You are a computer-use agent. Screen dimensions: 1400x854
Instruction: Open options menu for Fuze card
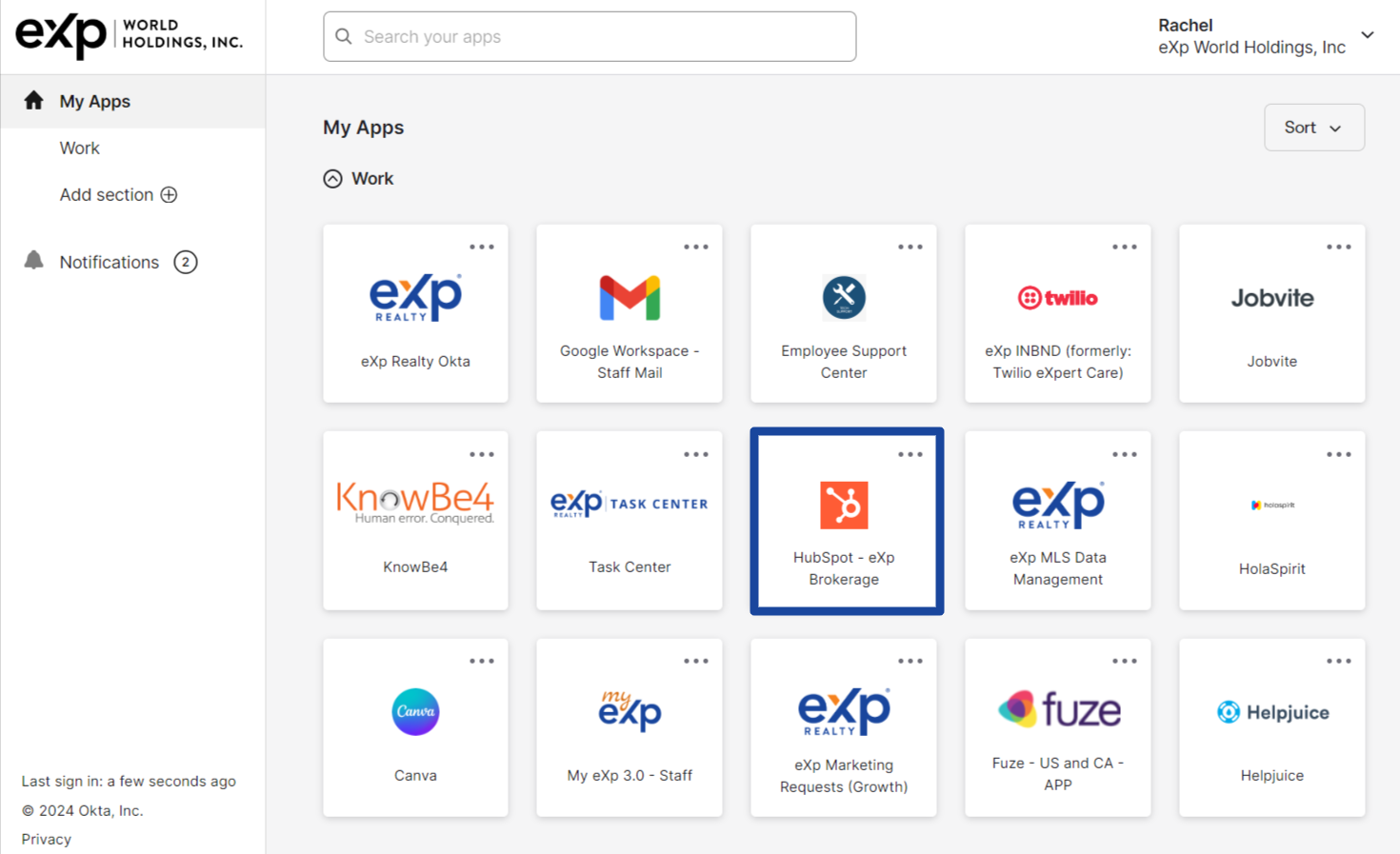click(1125, 661)
